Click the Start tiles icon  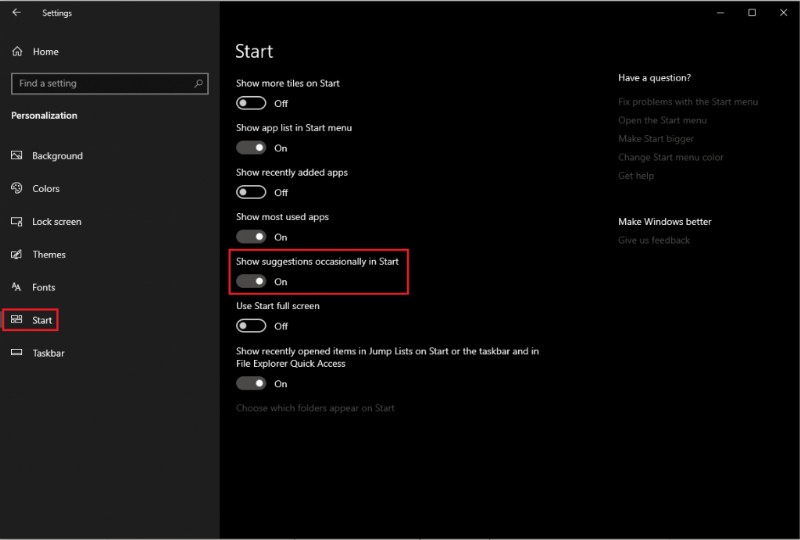17,320
